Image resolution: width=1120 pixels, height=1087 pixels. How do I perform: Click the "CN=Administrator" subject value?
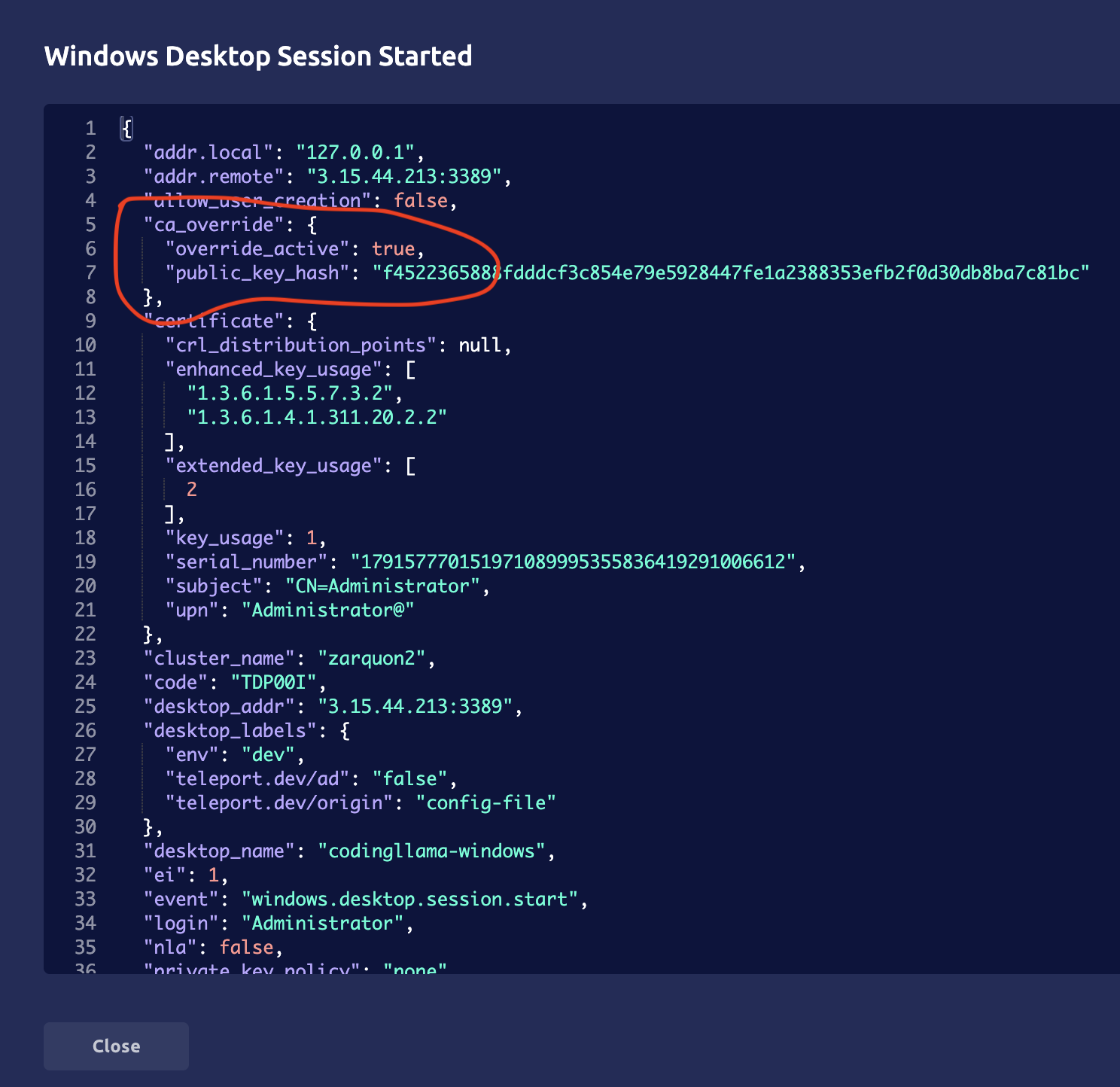point(382,586)
